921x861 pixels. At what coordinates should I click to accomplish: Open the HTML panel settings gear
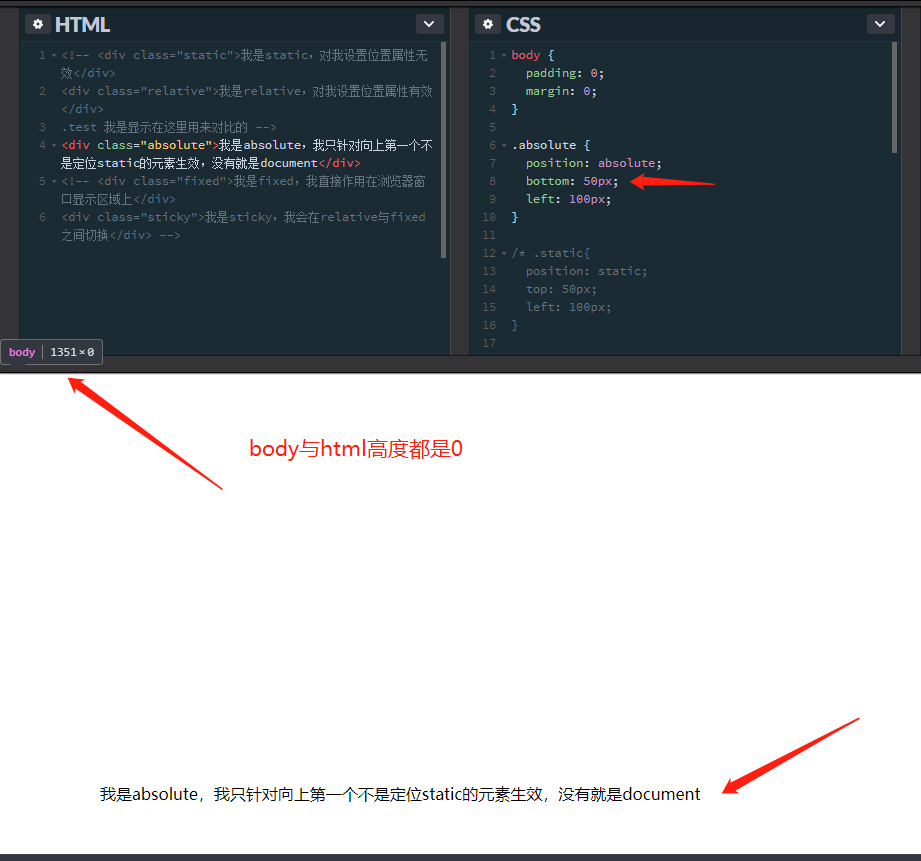tap(37, 23)
